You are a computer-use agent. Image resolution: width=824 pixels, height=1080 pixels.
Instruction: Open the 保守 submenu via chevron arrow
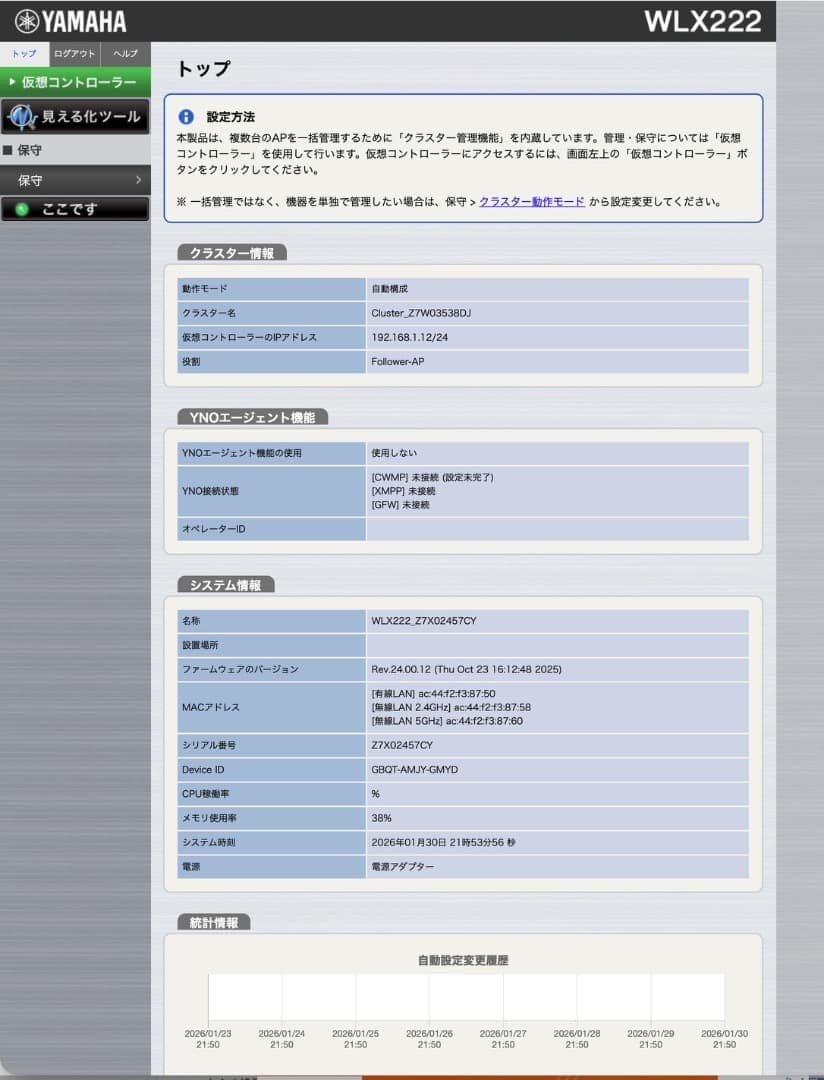[140, 181]
